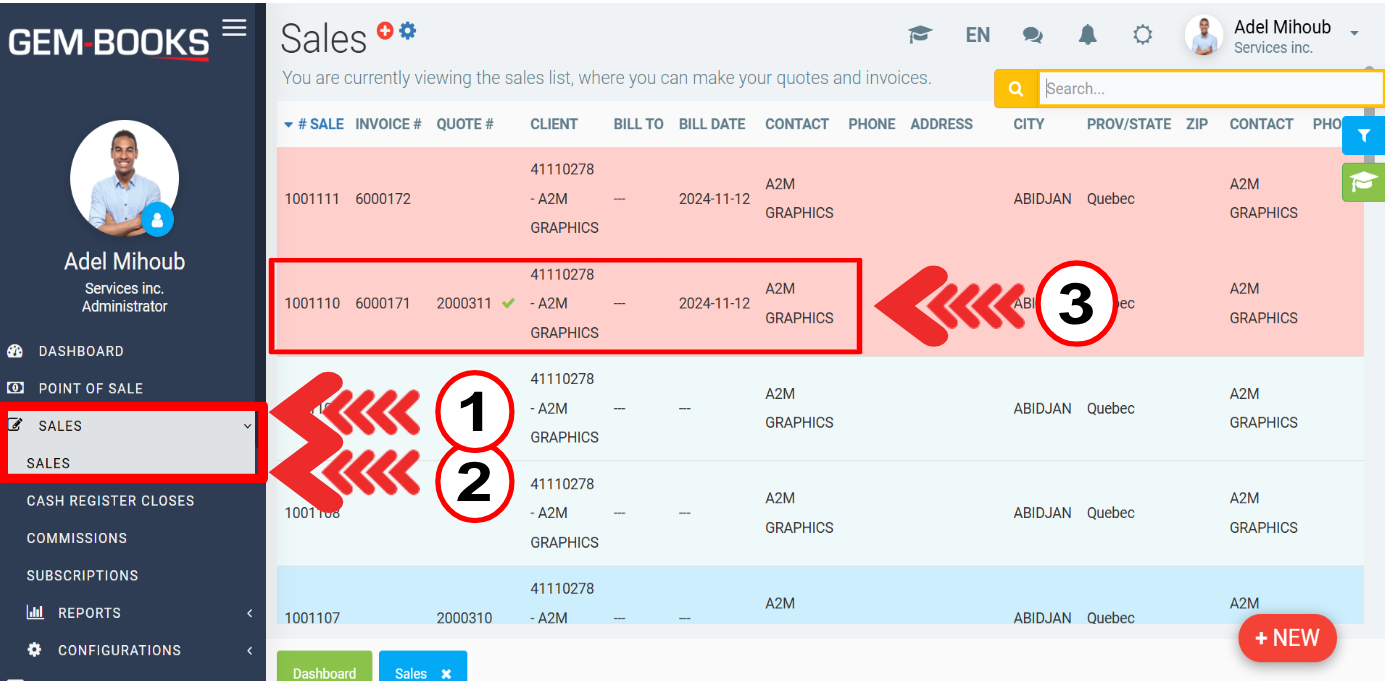Open the chat messages icon
Screen dimensions: 1386x681
coord(1033,35)
